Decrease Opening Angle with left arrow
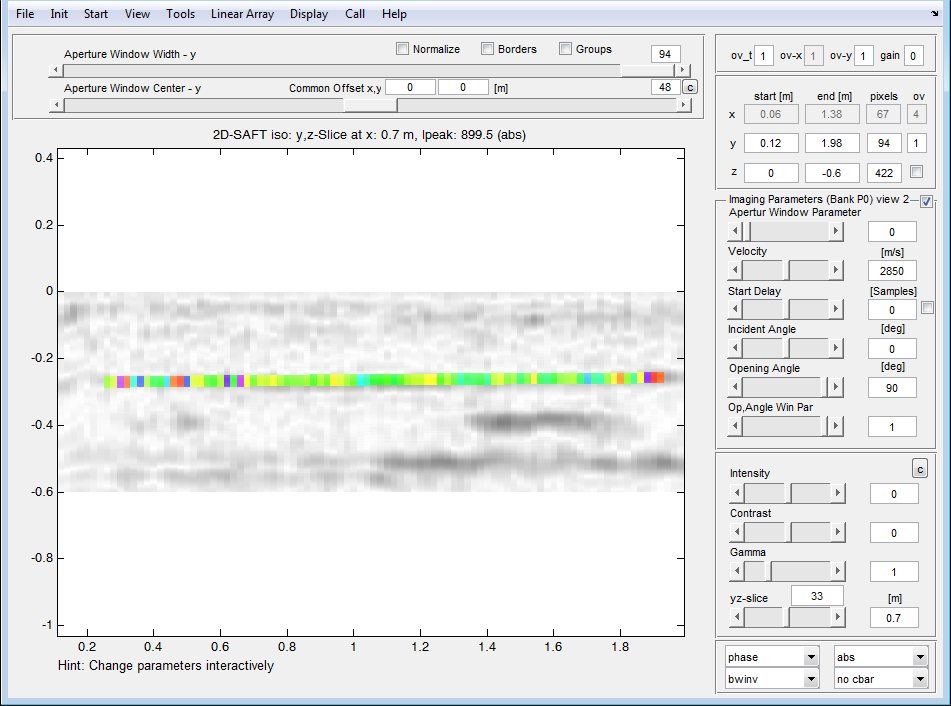The image size is (951, 706). point(735,387)
